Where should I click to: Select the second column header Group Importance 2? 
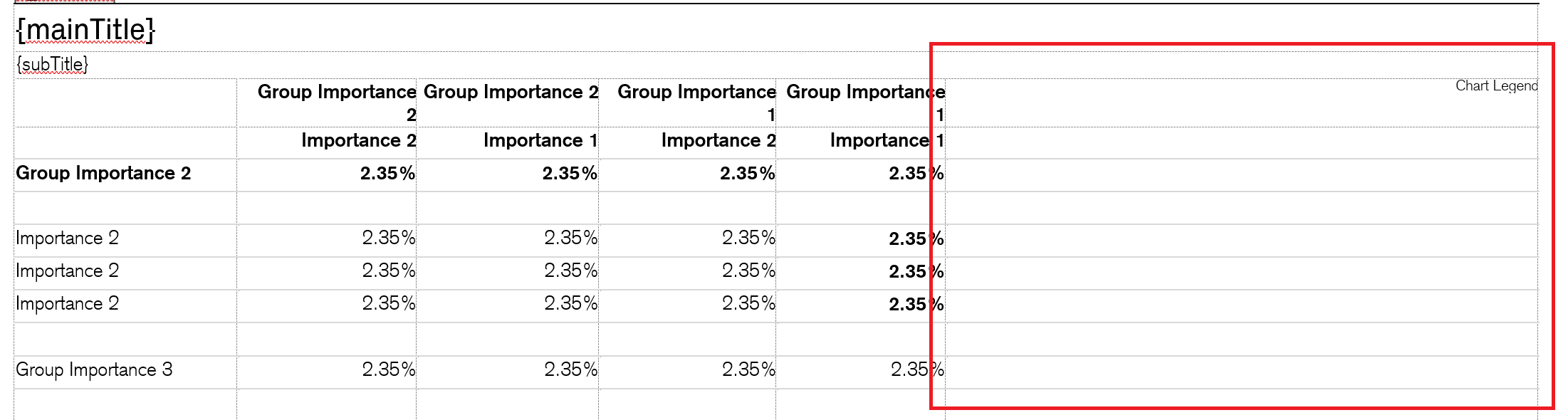pyautogui.click(x=511, y=93)
